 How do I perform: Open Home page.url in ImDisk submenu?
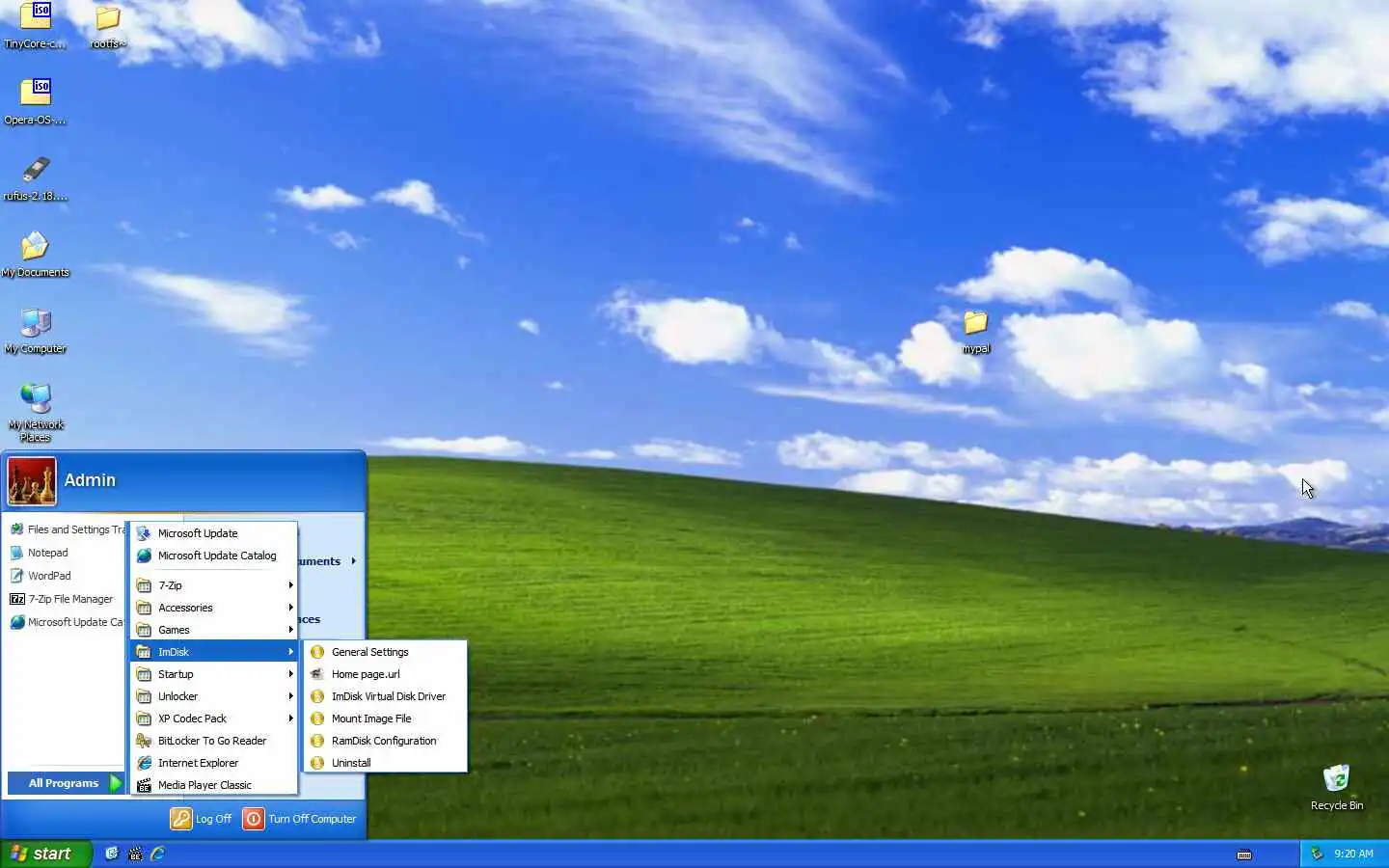pyautogui.click(x=386, y=674)
